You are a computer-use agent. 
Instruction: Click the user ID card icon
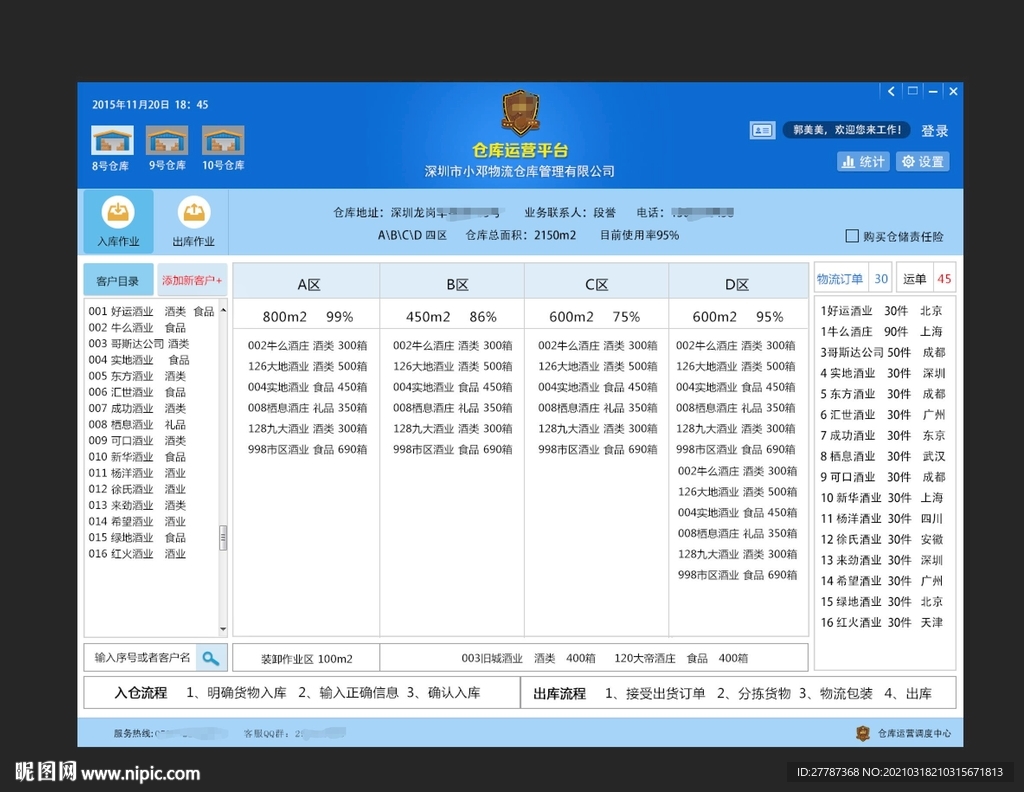[x=762, y=130]
